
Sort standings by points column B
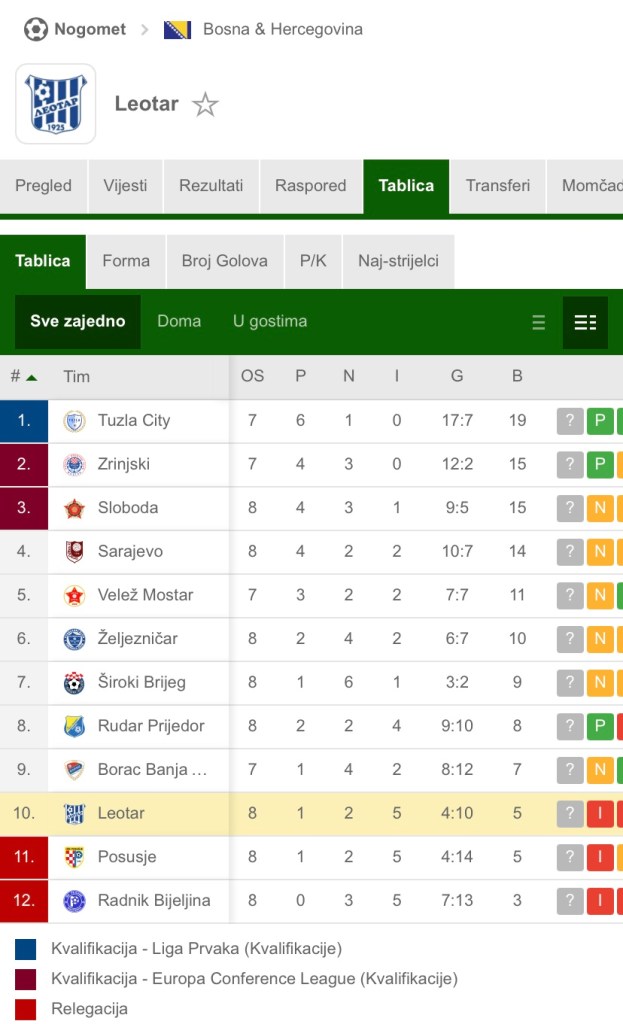click(517, 377)
